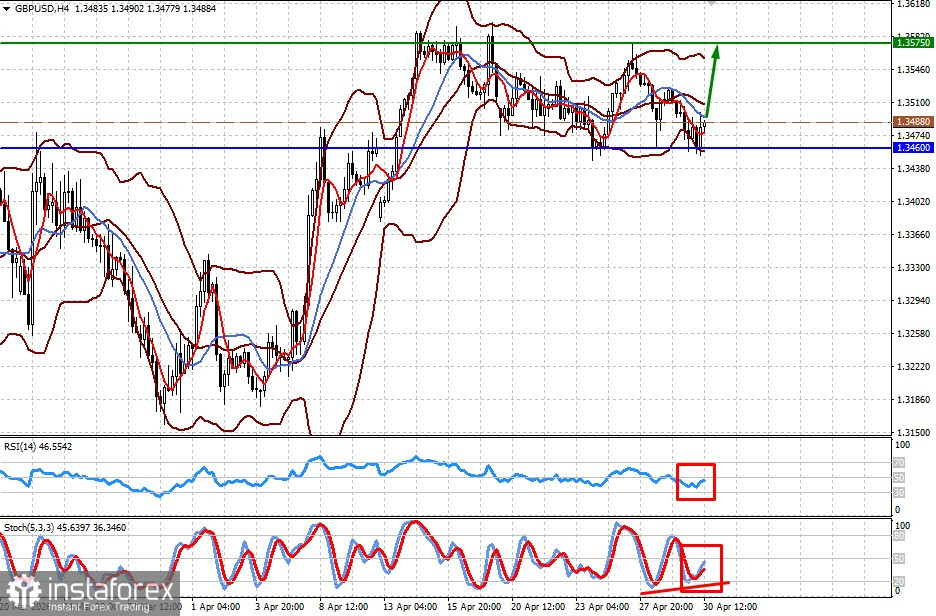The width and height of the screenshot is (936, 616).
Task: Click the 30 Apr 12:00 time label
Action: tap(729, 607)
